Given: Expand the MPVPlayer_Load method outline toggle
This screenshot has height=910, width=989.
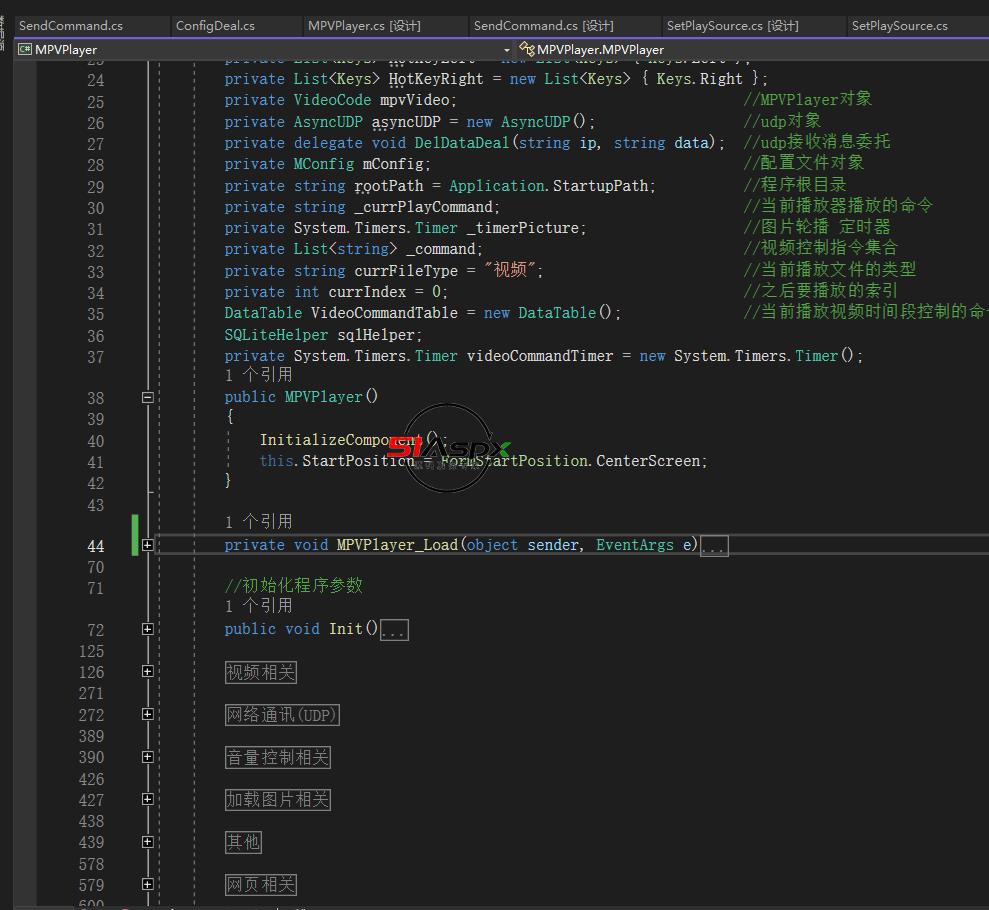Looking at the screenshot, I should pos(148,545).
